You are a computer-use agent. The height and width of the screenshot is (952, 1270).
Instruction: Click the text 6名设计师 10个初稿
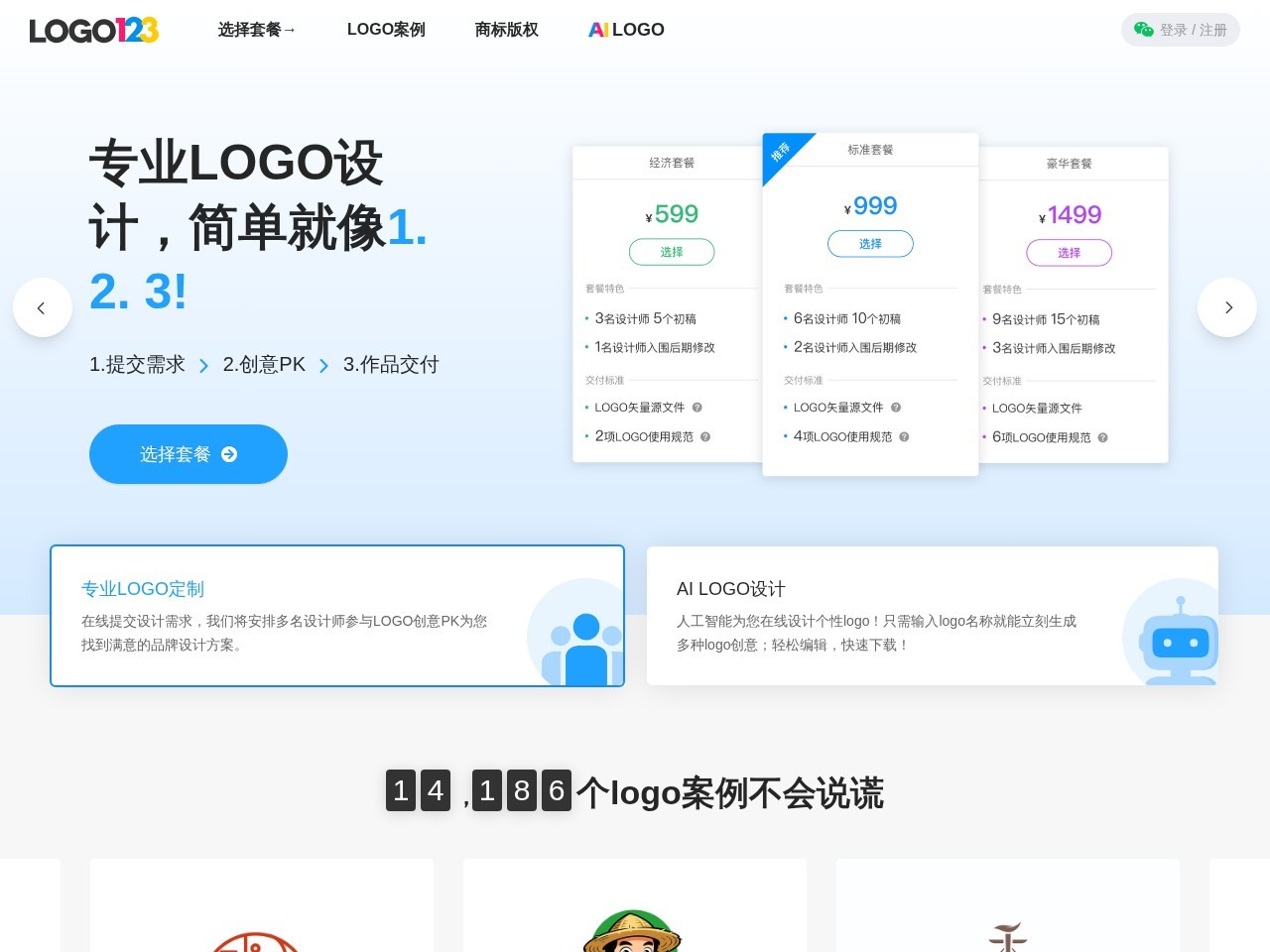point(847,318)
